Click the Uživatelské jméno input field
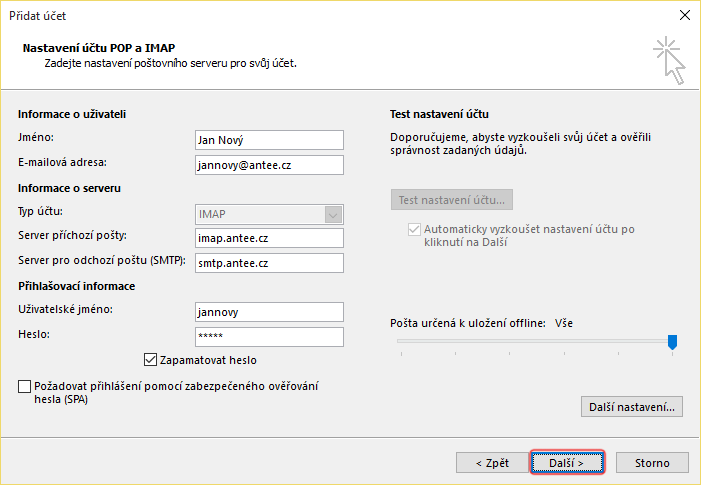The height and width of the screenshot is (485, 701). click(x=269, y=312)
